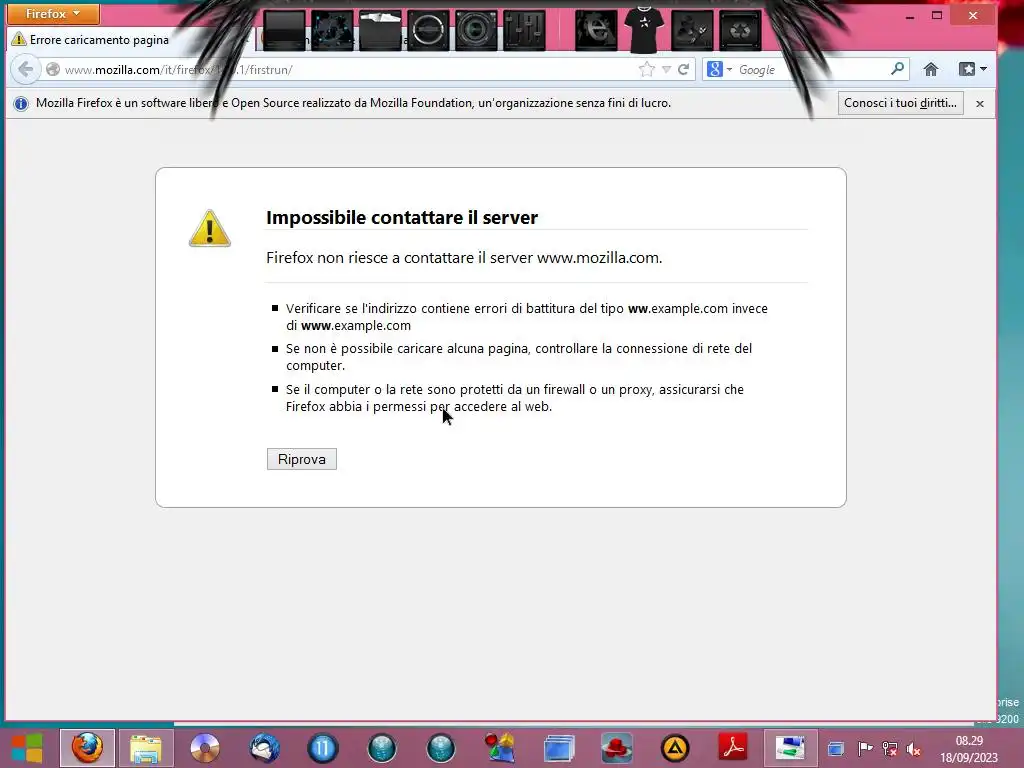Click the 'Riprova' retry button
Screen dimensions: 1024x768
[302, 459]
